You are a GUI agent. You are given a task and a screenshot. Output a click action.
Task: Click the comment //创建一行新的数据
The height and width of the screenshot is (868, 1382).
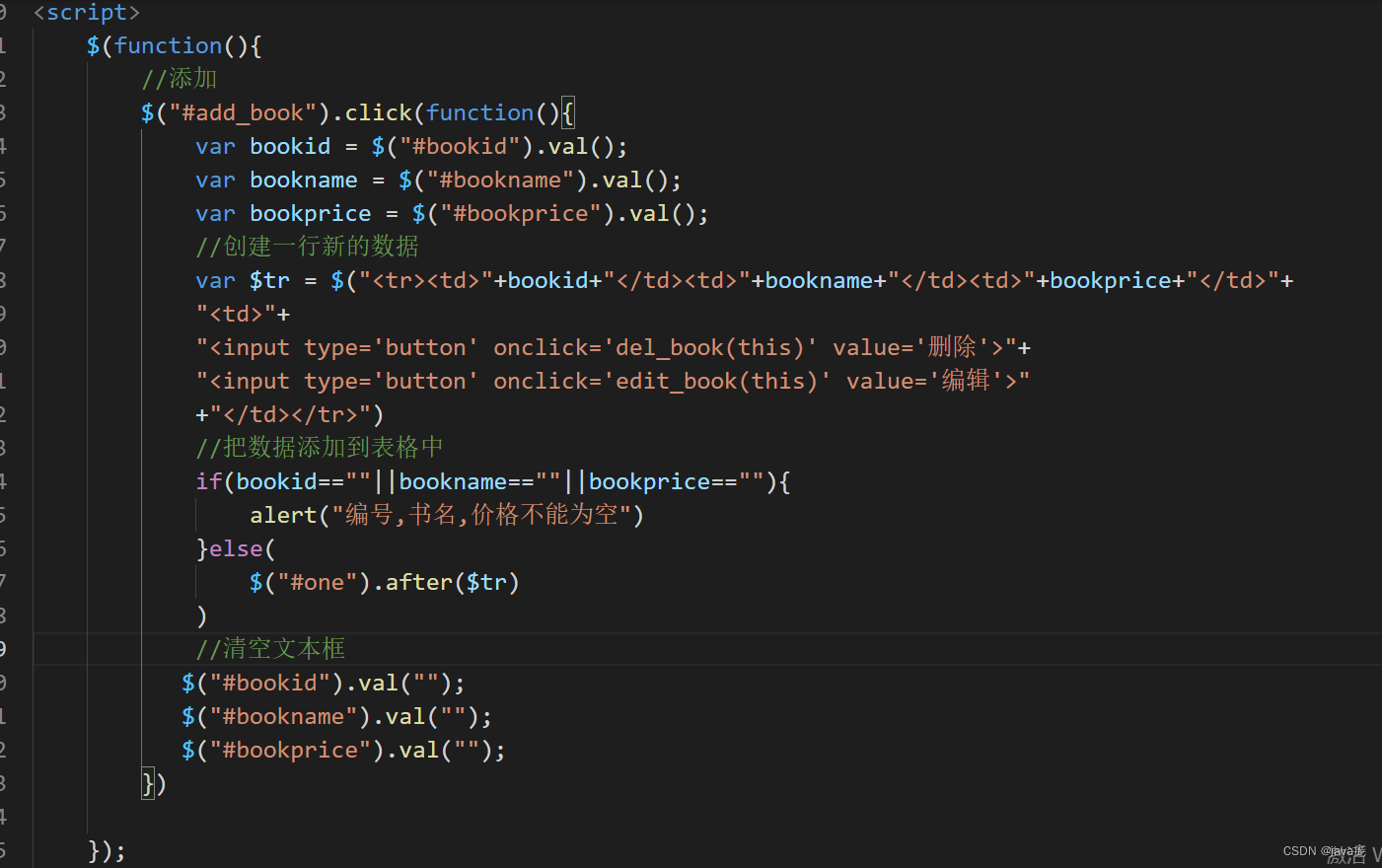coord(307,247)
